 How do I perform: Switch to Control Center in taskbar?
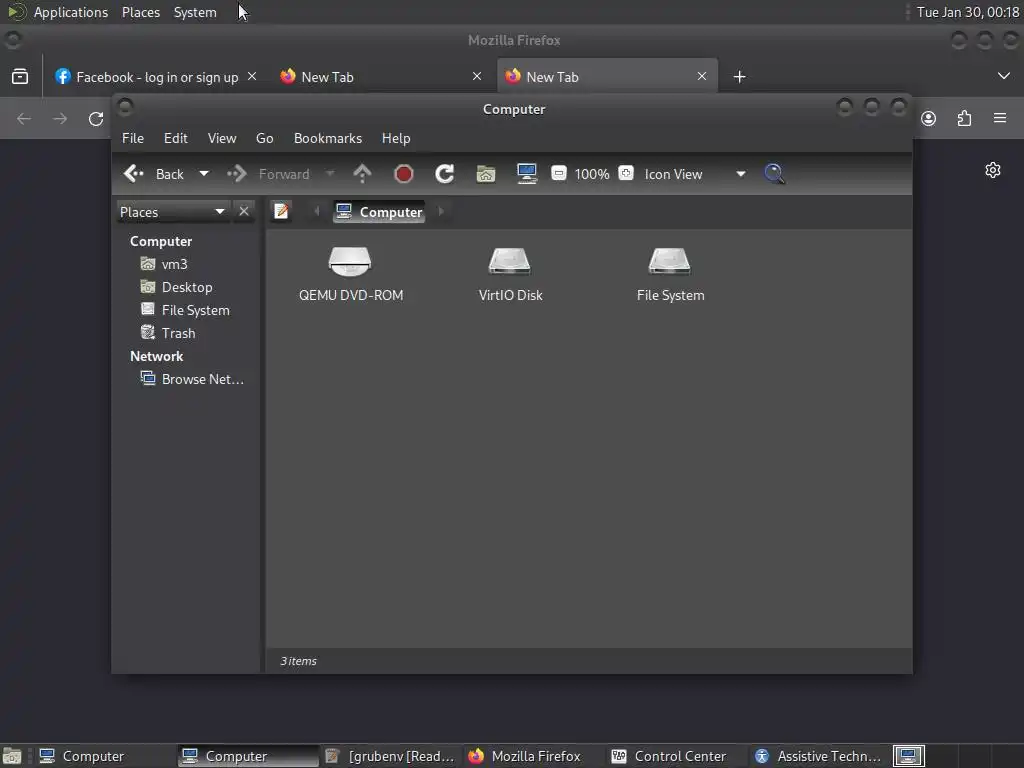(x=669, y=756)
